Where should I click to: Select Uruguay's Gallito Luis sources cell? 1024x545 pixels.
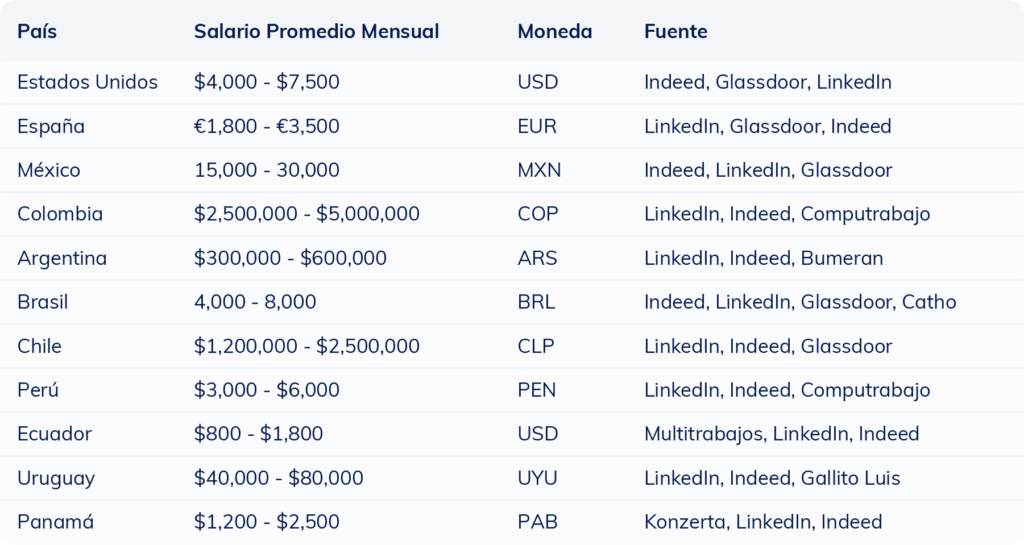tap(772, 478)
